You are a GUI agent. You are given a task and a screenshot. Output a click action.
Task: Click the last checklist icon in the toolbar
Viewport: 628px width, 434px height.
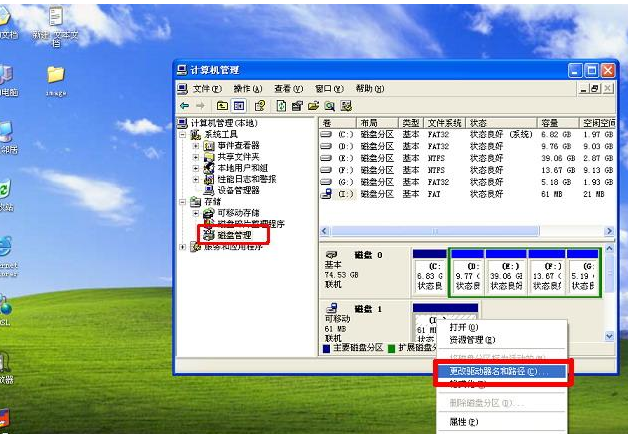click(346, 106)
